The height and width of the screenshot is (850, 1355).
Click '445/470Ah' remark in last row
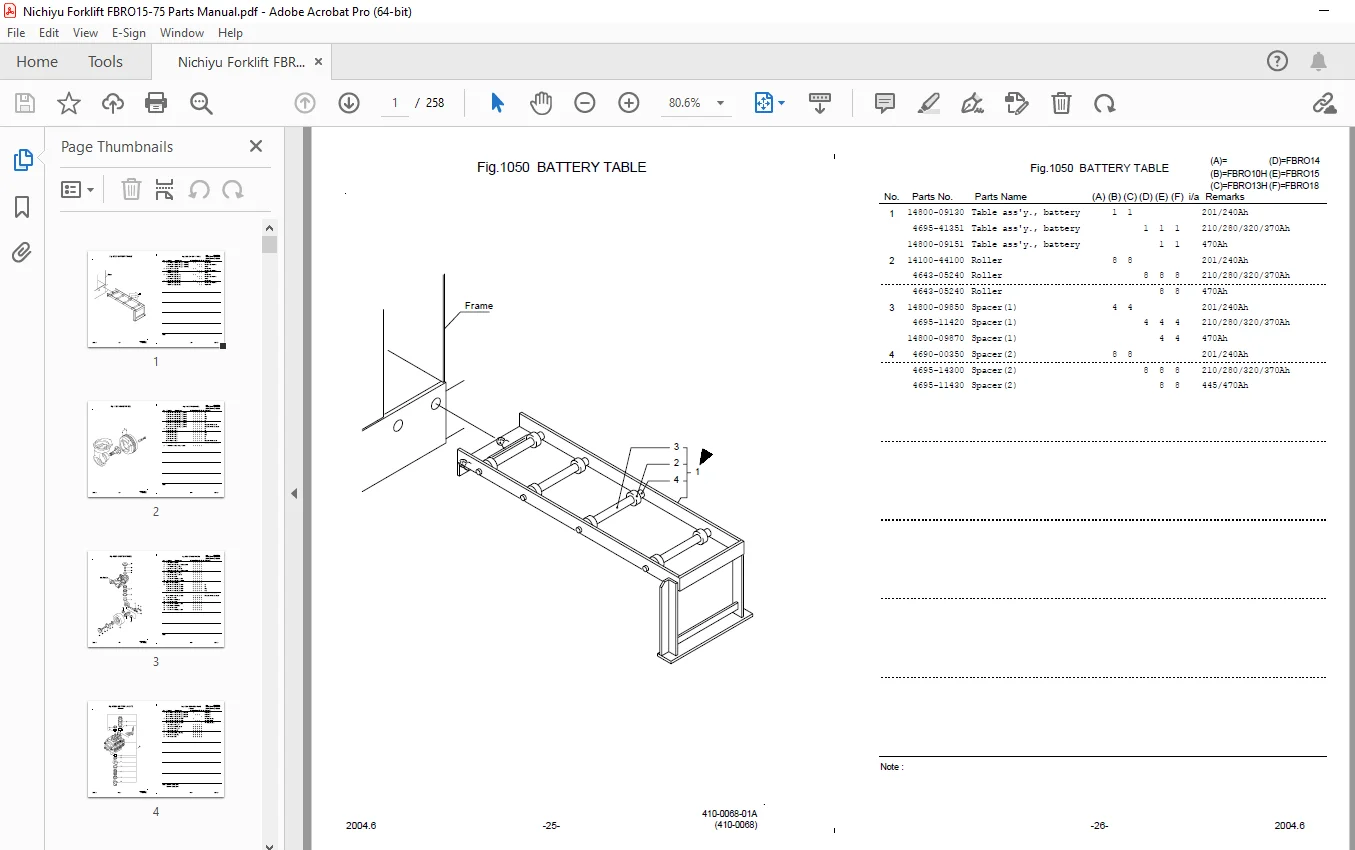[1225, 385]
